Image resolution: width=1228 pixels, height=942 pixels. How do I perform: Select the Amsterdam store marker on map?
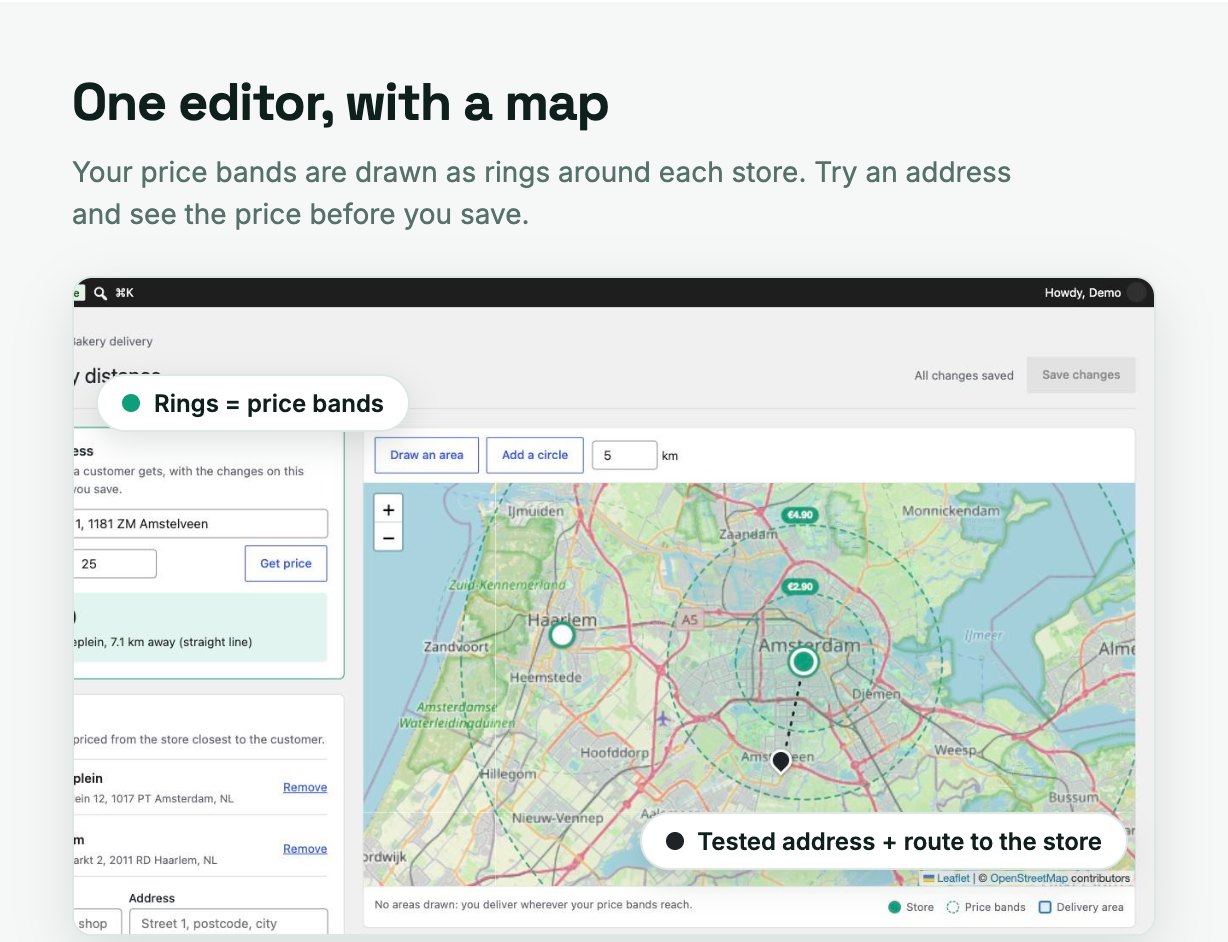tap(803, 661)
